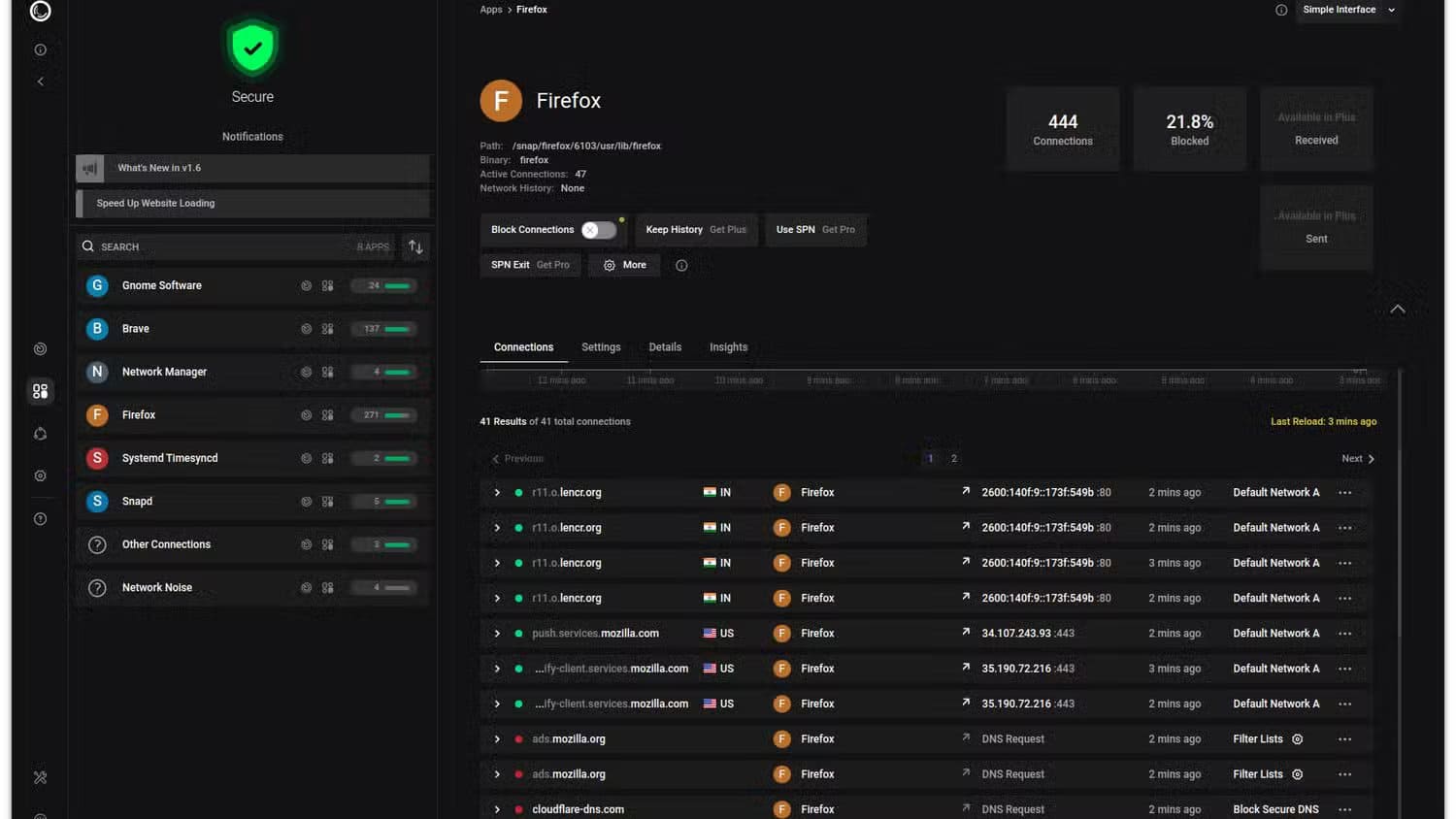This screenshot has height=819, width=1456.
Task: Click Last Reload: 3 mins ago
Action: [x=1323, y=422]
